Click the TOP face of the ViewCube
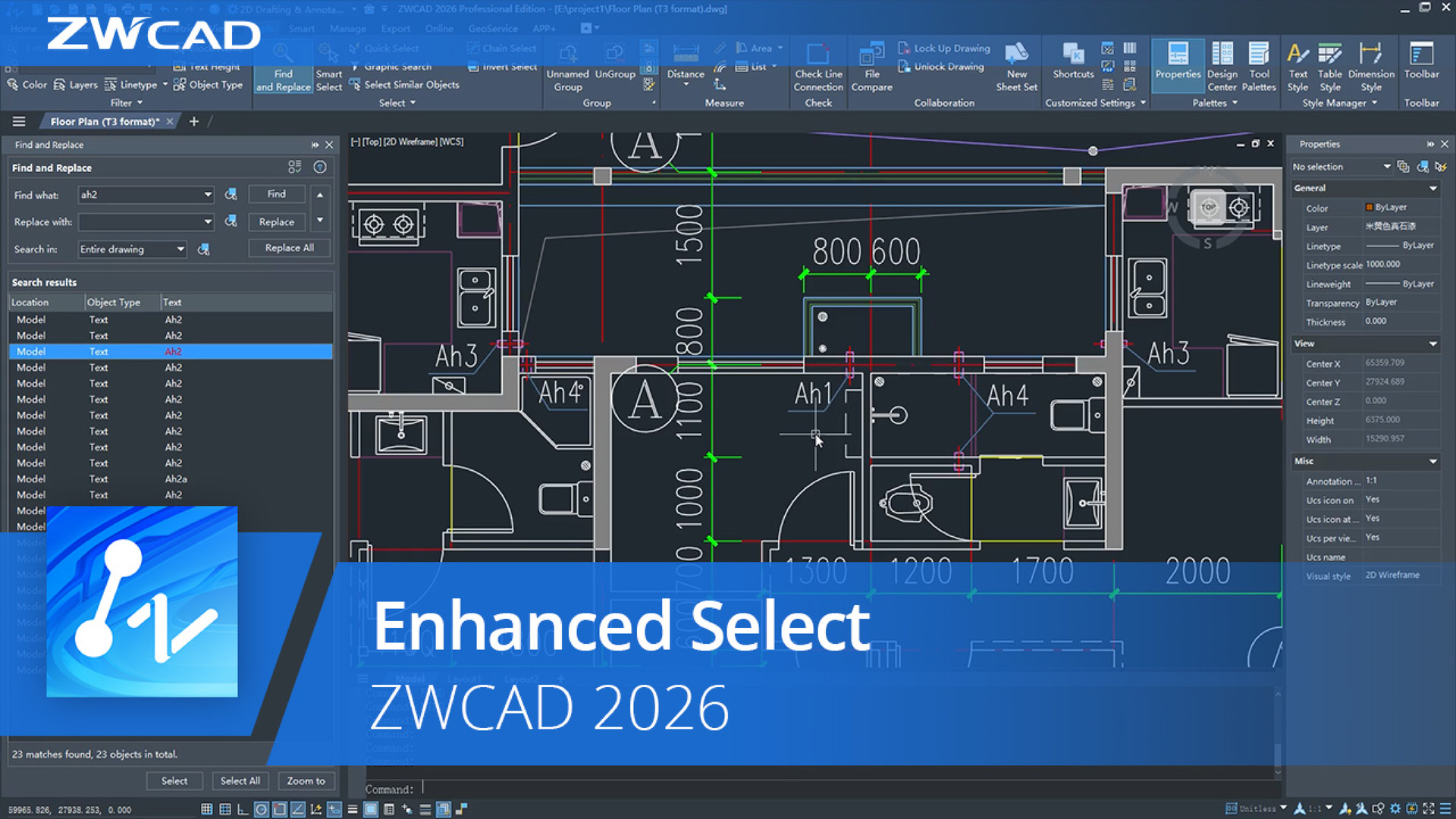The height and width of the screenshot is (819, 1456). pos(1209,206)
